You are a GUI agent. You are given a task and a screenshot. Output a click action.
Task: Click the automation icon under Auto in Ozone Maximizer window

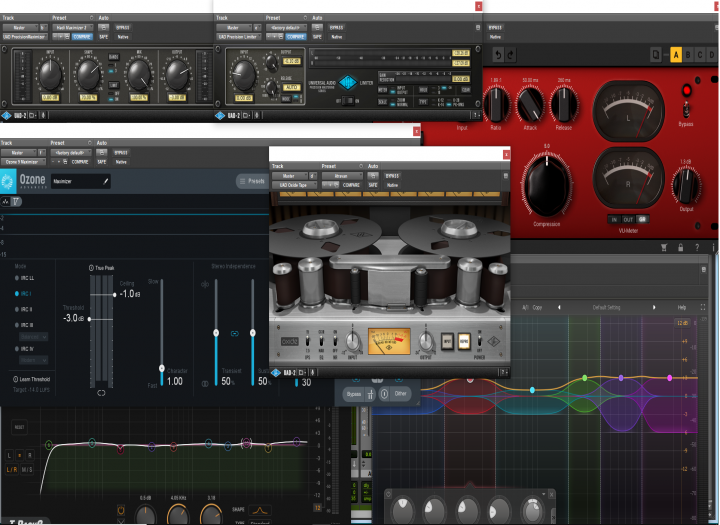point(101,152)
